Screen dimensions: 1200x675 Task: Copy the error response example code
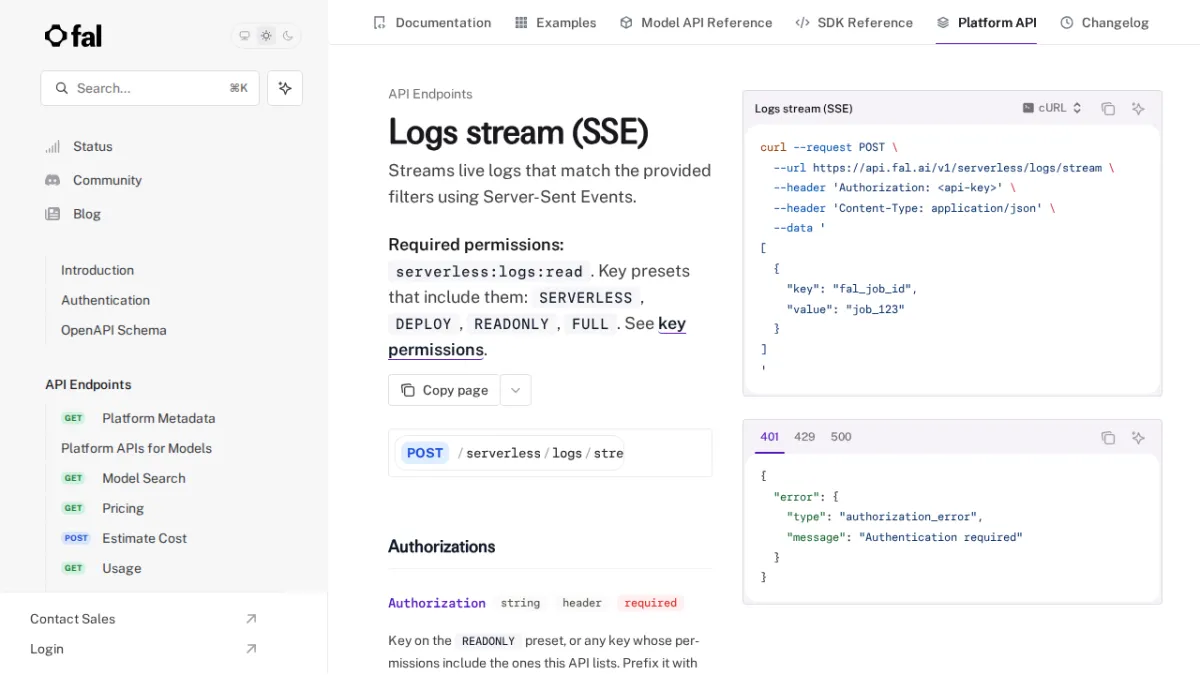(x=1108, y=437)
